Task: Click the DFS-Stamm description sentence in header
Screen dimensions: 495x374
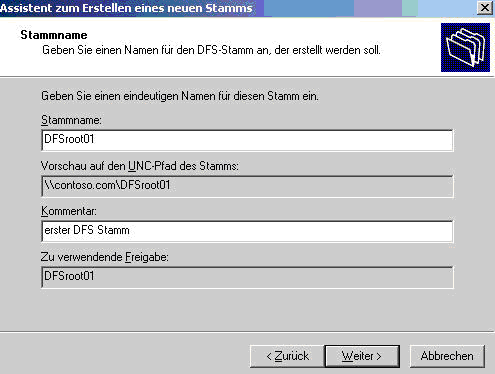Action: pyautogui.click(x=211, y=50)
